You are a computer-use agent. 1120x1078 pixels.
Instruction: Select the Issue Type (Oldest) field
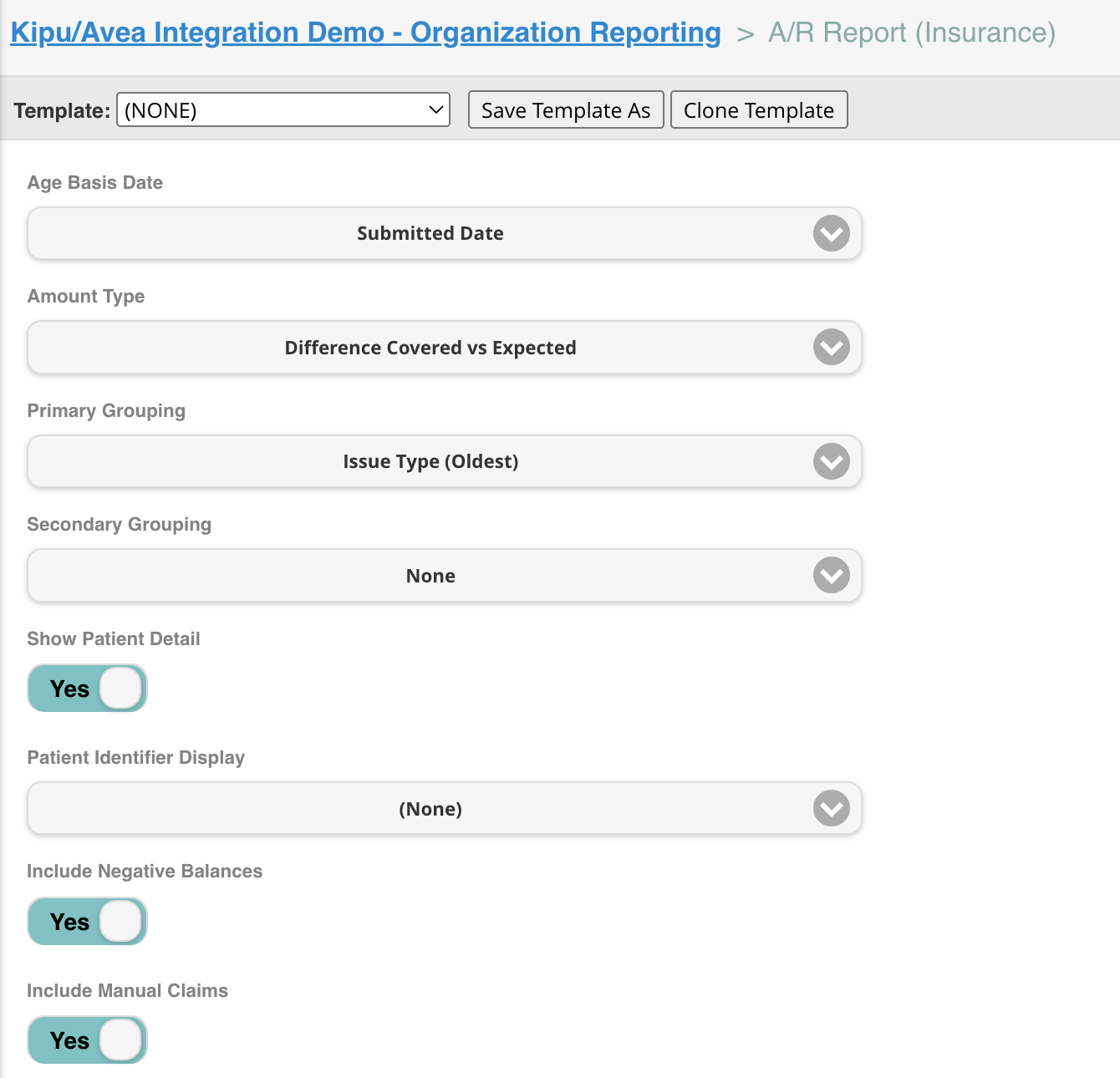444,461
